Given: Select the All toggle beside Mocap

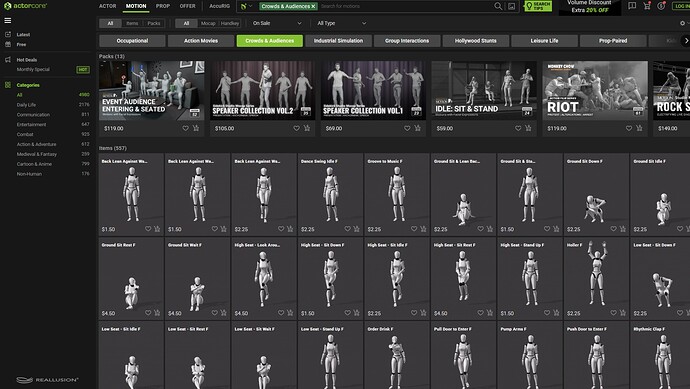Looking at the screenshot, I should pyautogui.click(x=187, y=23).
